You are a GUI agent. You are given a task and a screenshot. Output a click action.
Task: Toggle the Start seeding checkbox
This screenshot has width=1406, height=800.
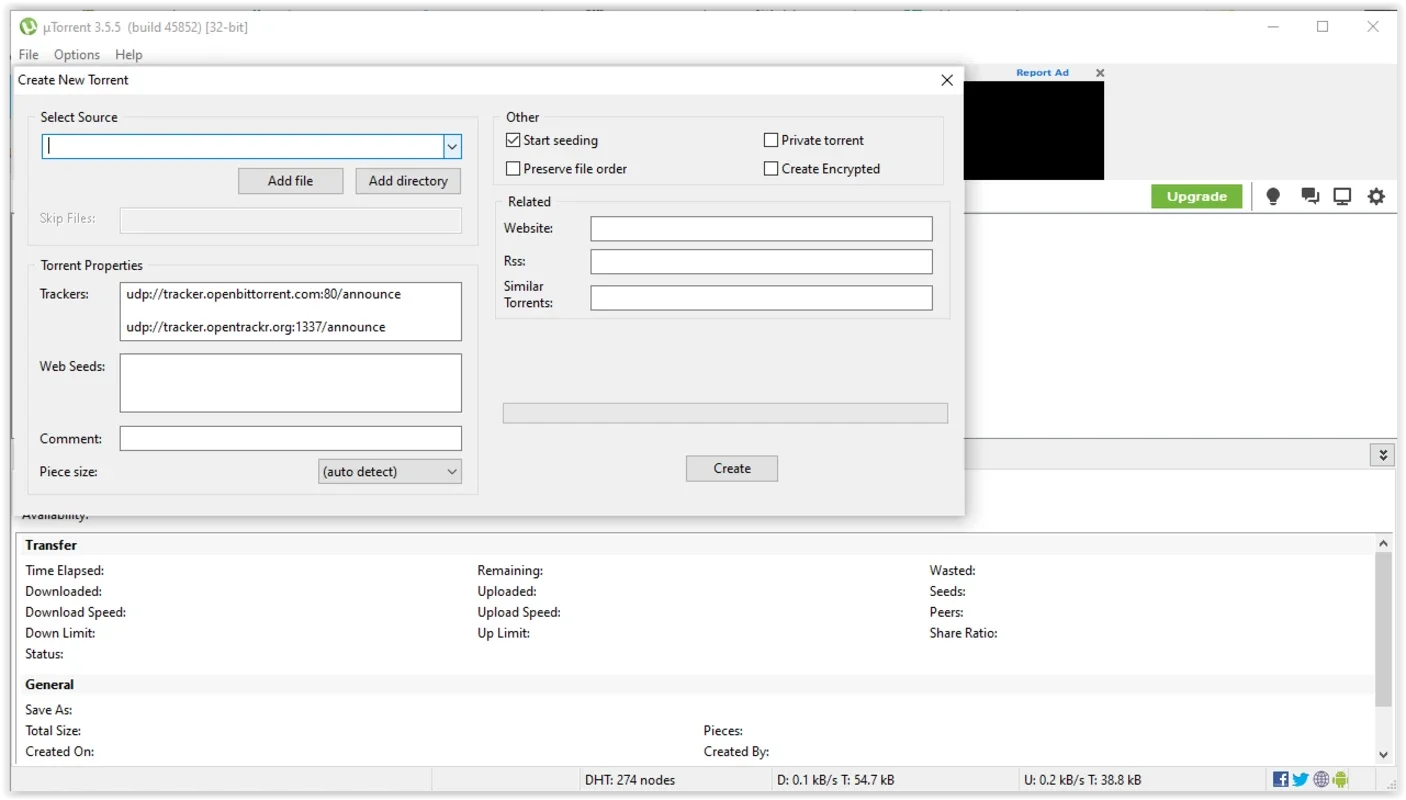click(513, 140)
